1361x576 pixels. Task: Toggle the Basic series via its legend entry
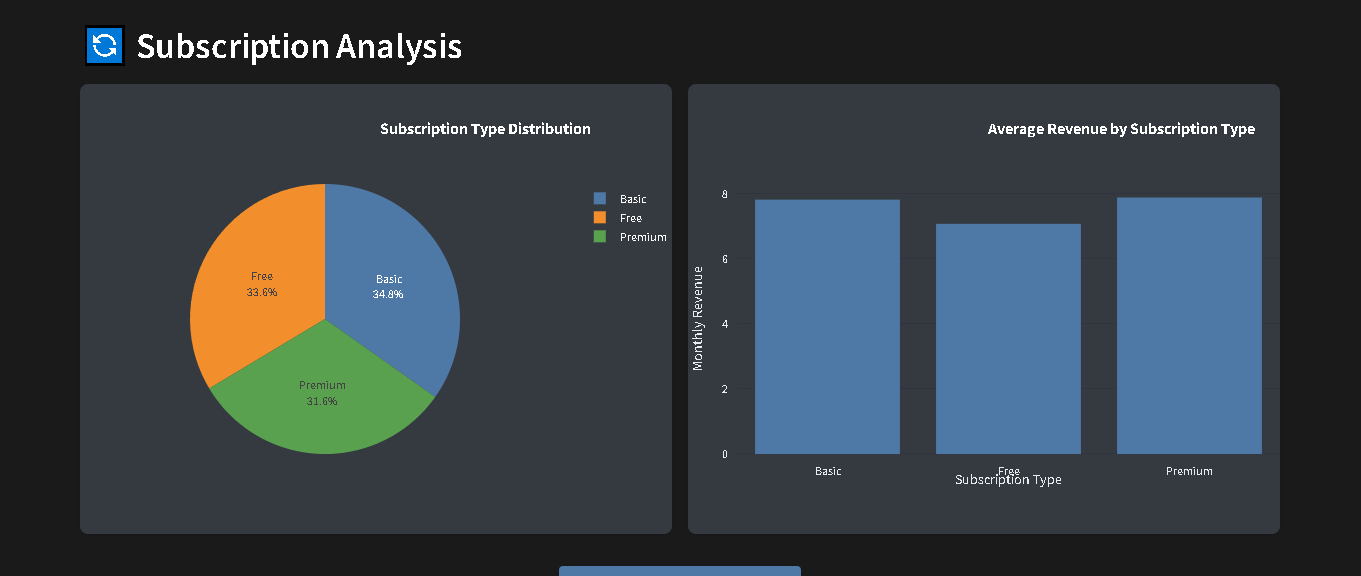coord(632,198)
